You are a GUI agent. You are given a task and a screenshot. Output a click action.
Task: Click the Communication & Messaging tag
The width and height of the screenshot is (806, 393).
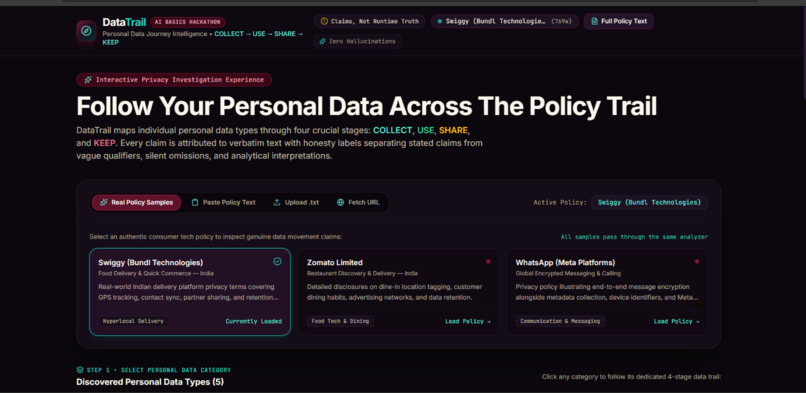560,321
